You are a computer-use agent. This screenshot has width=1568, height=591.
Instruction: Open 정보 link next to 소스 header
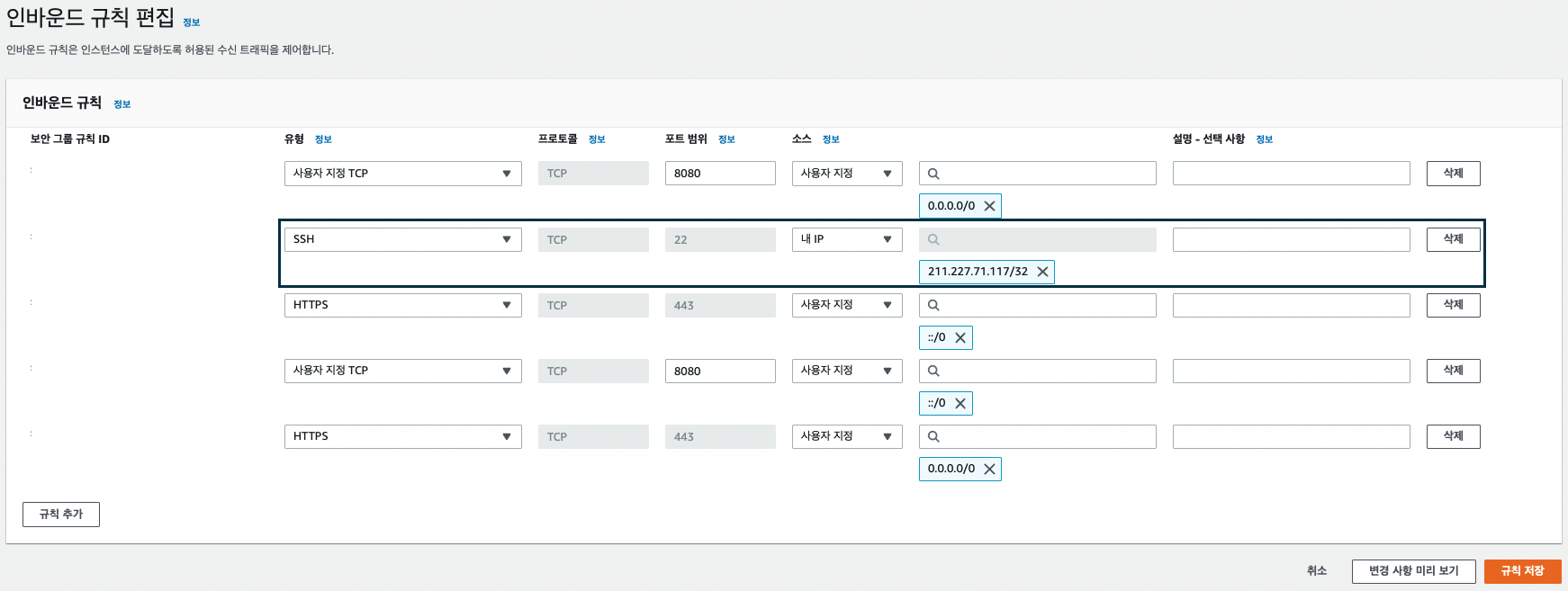(x=831, y=139)
